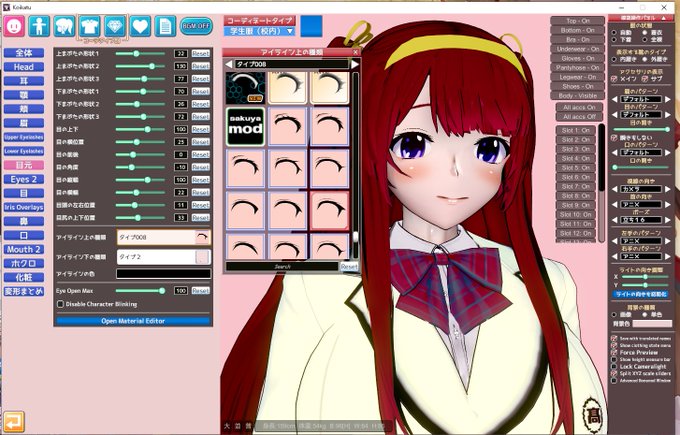The width and height of the screenshot is (680, 435).
Task: Switch to the 全体 tab
Action: point(24,53)
